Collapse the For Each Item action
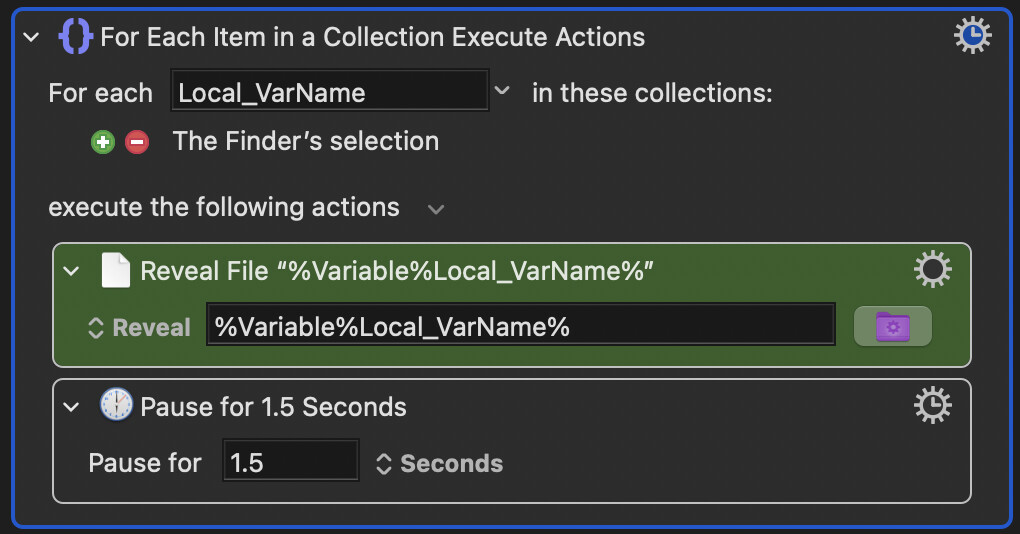The width and height of the screenshot is (1020, 534). [31, 37]
